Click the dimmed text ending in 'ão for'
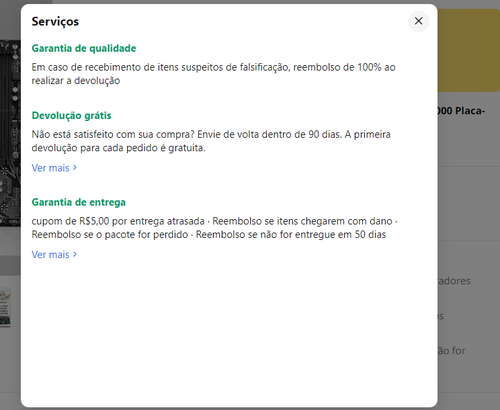 point(451,351)
